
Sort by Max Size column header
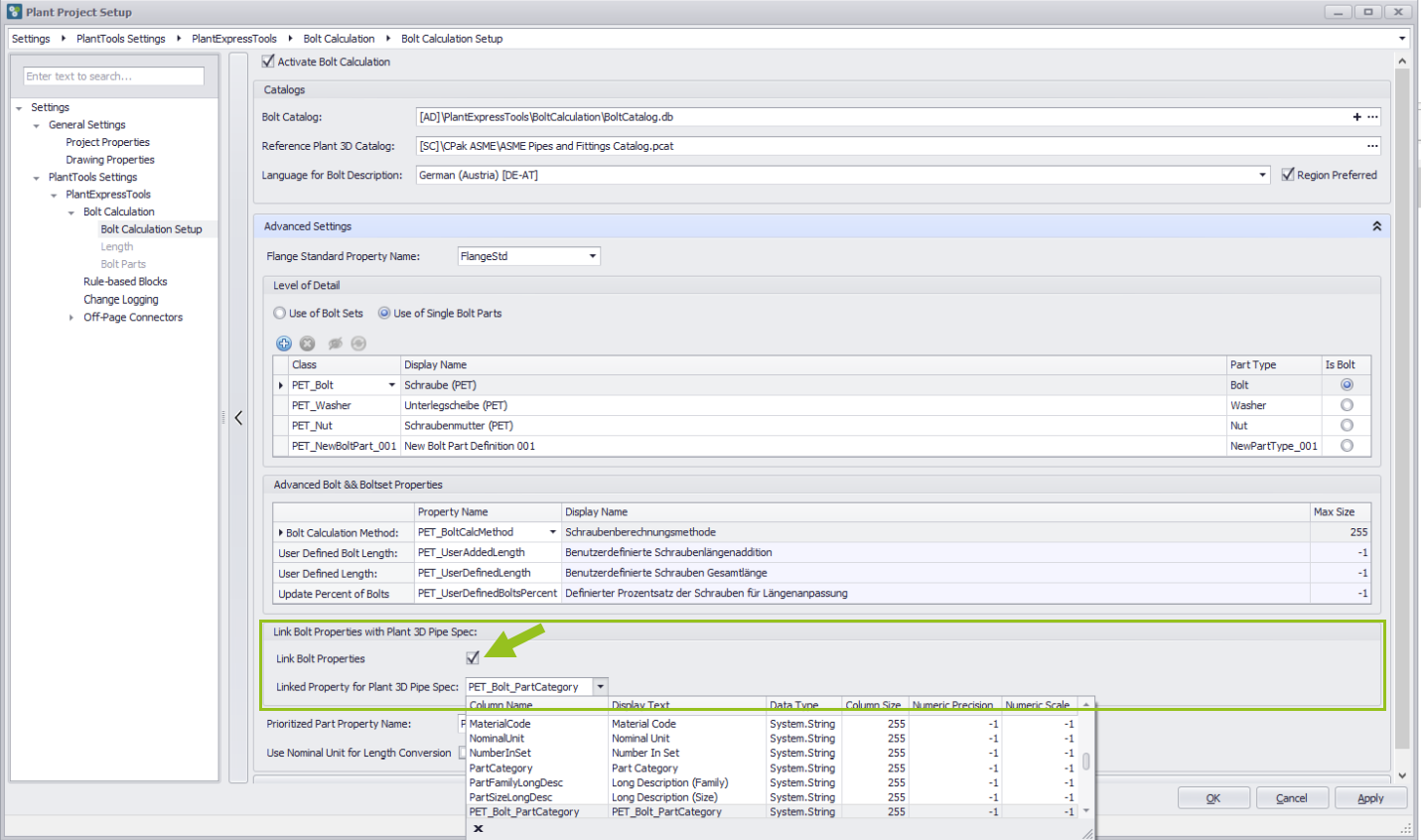(x=1341, y=512)
